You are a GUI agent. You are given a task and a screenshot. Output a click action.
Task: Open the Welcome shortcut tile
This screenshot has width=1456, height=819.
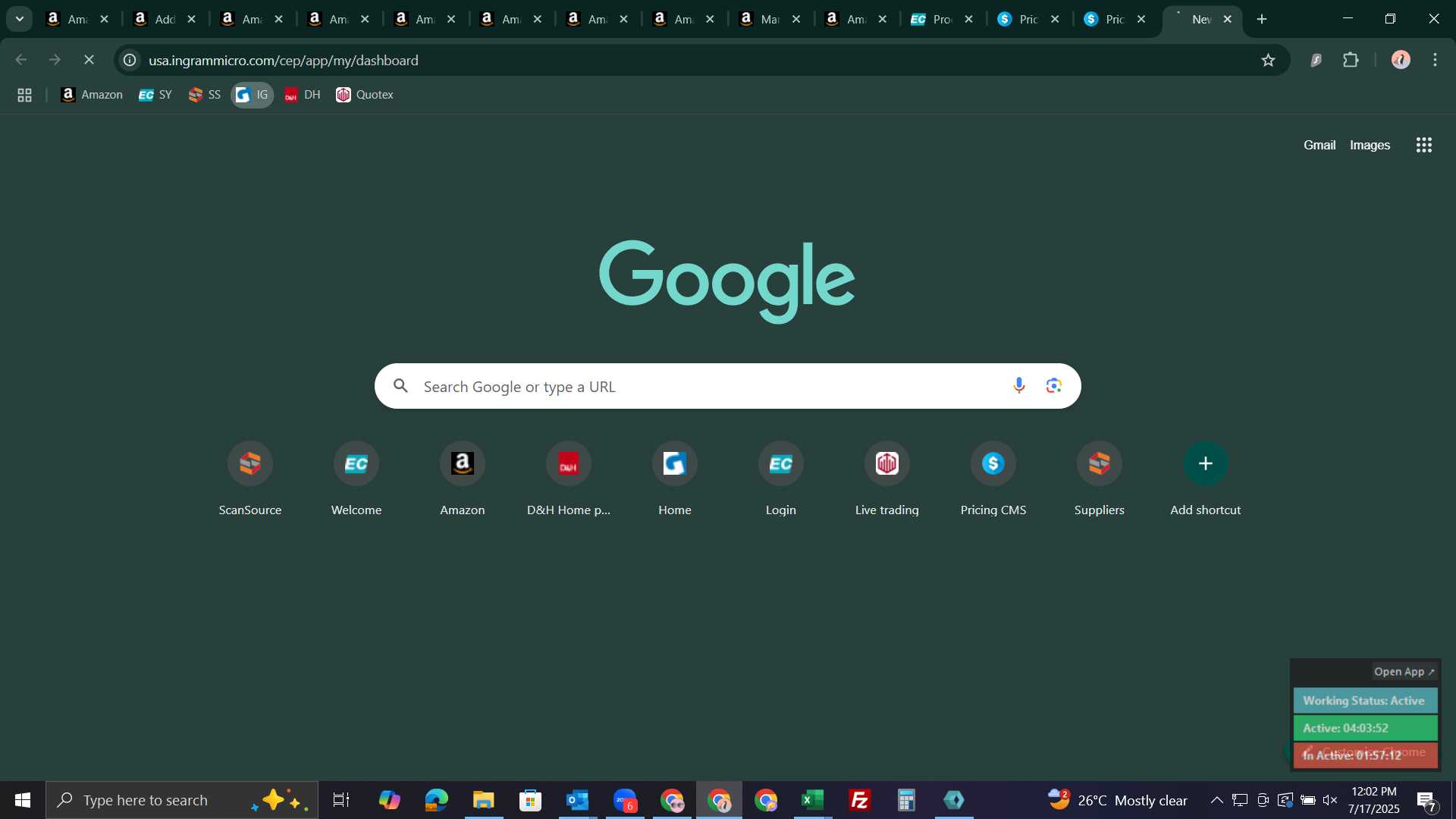pos(356,480)
